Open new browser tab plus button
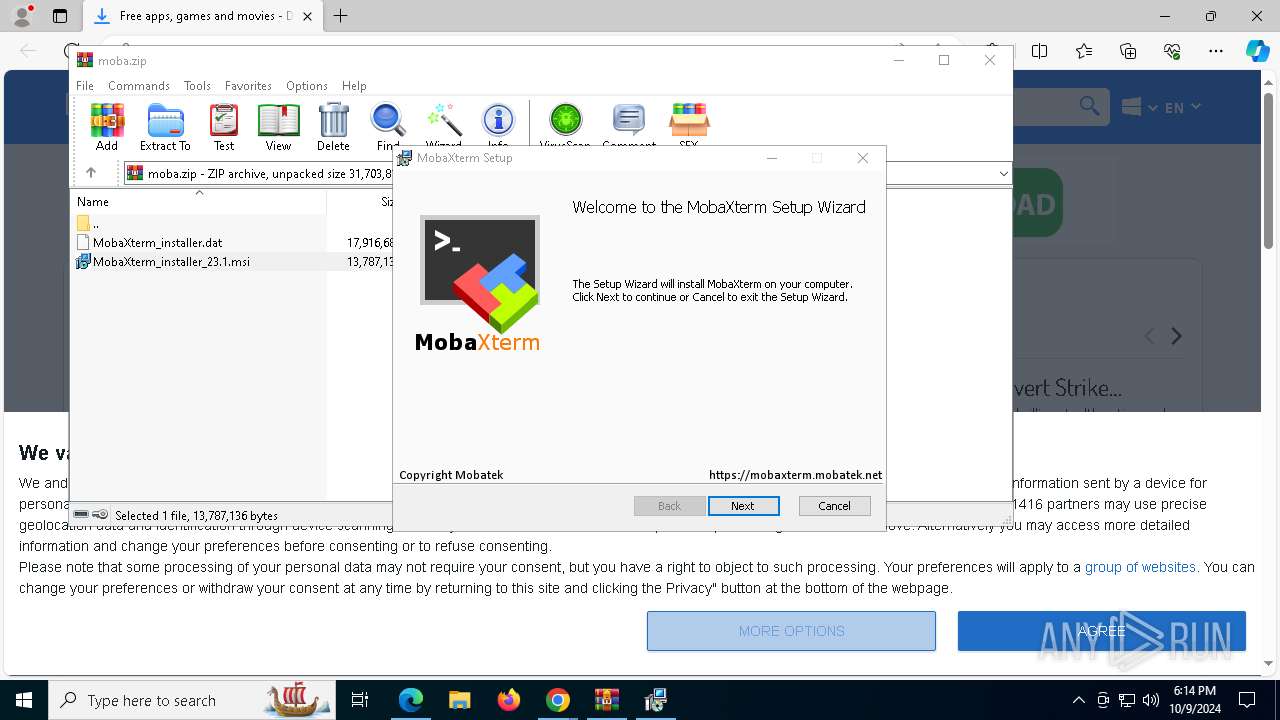Viewport: 1280px width, 720px height. pos(341,16)
